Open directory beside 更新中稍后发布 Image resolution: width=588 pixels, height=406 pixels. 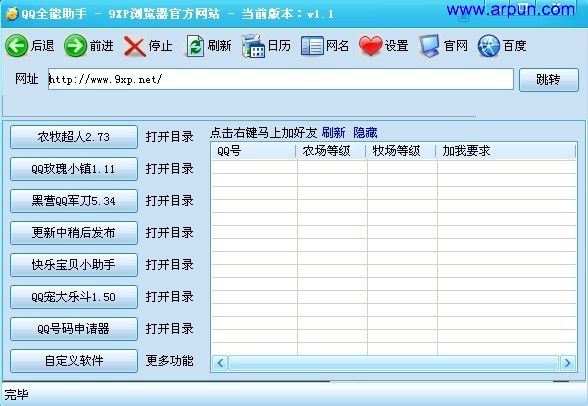click(170, 233)
